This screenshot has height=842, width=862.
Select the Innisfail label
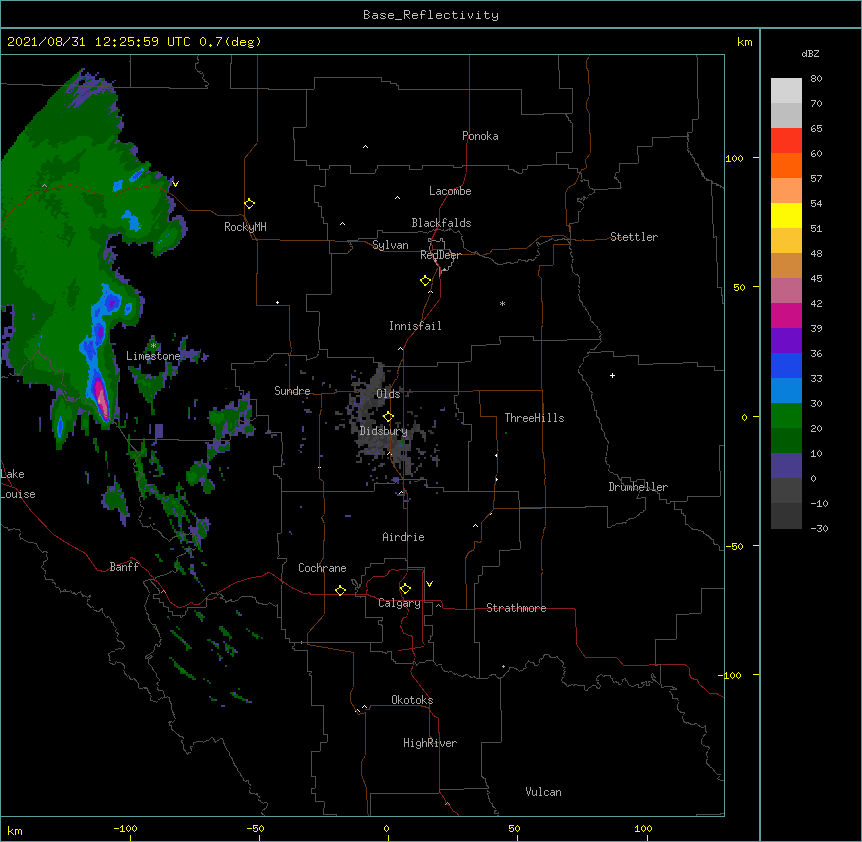(x=415, y=326)
